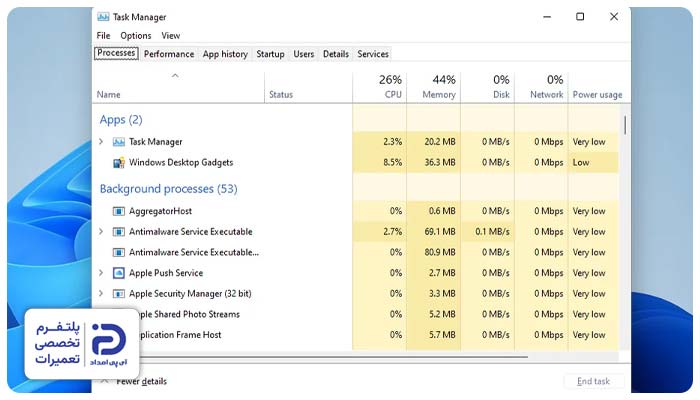This screenshot has width=700, height=400.
Task: Click the End task button
Action: (x=593, y=381)
